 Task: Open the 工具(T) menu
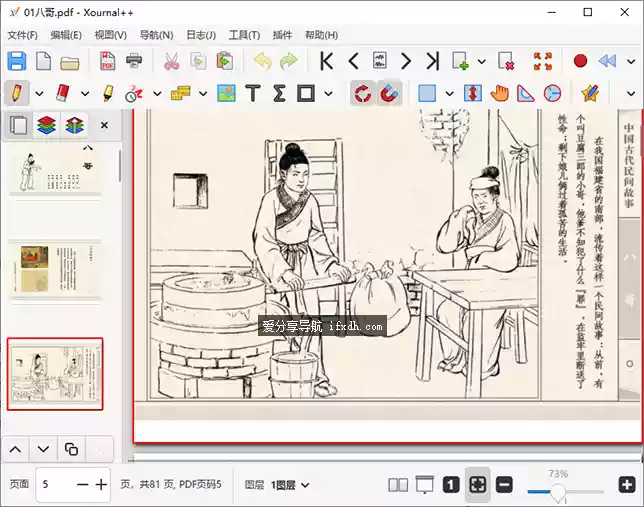[x=244, y=35]
